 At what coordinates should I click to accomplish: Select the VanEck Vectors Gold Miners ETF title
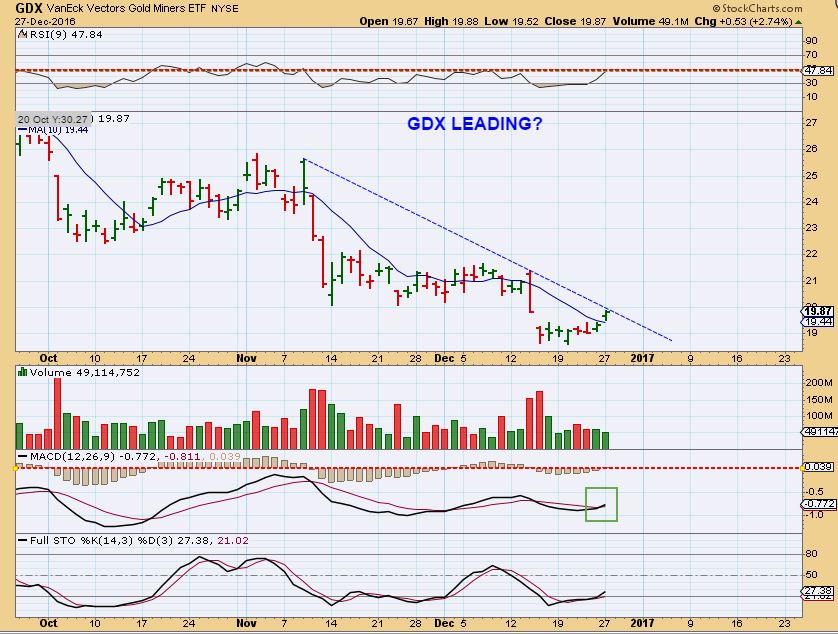point(126,9)
